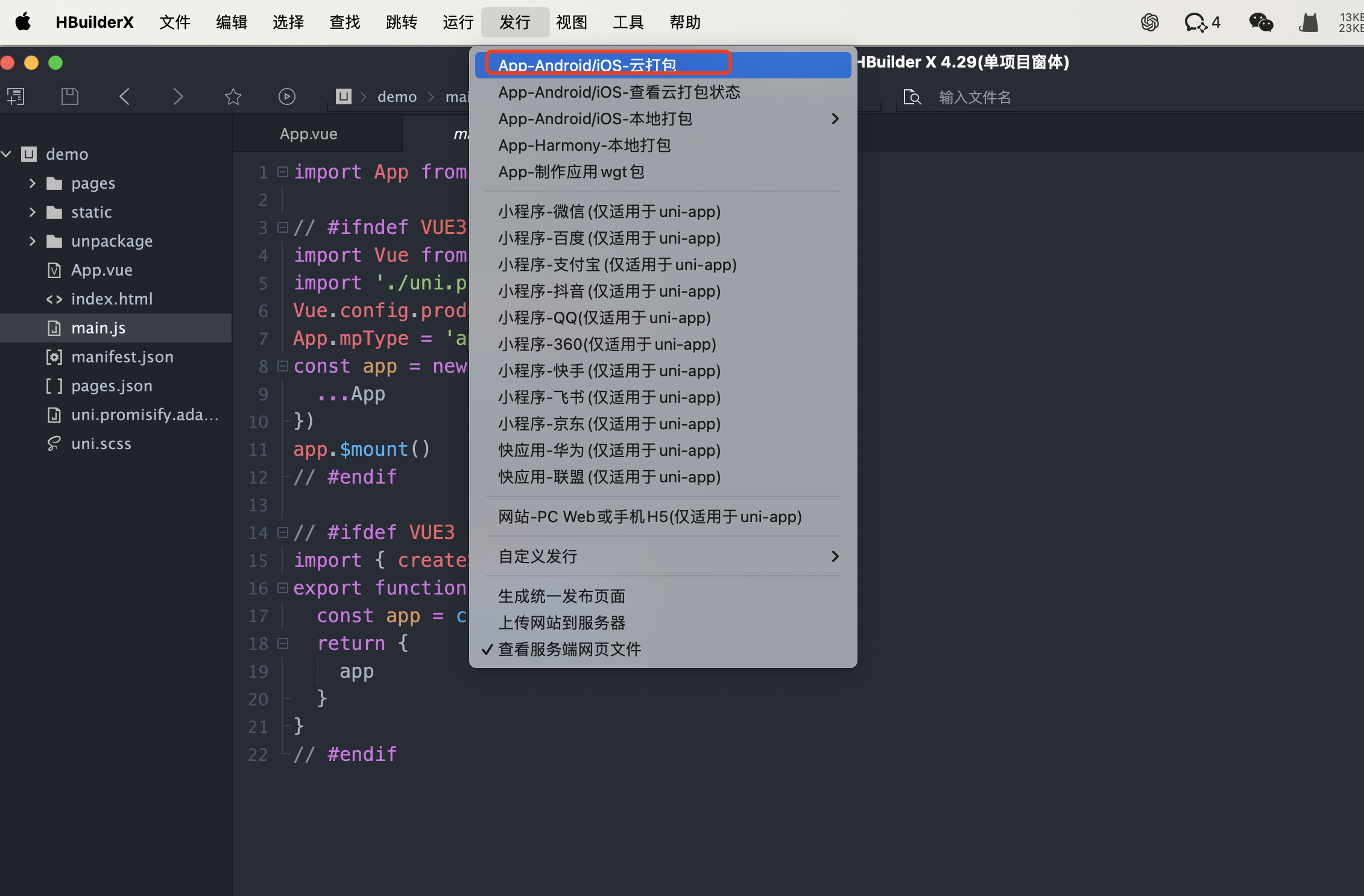This screenshot has height=896, width=1364.
Task: Click the run play toolbar icon
Action: 287,96
